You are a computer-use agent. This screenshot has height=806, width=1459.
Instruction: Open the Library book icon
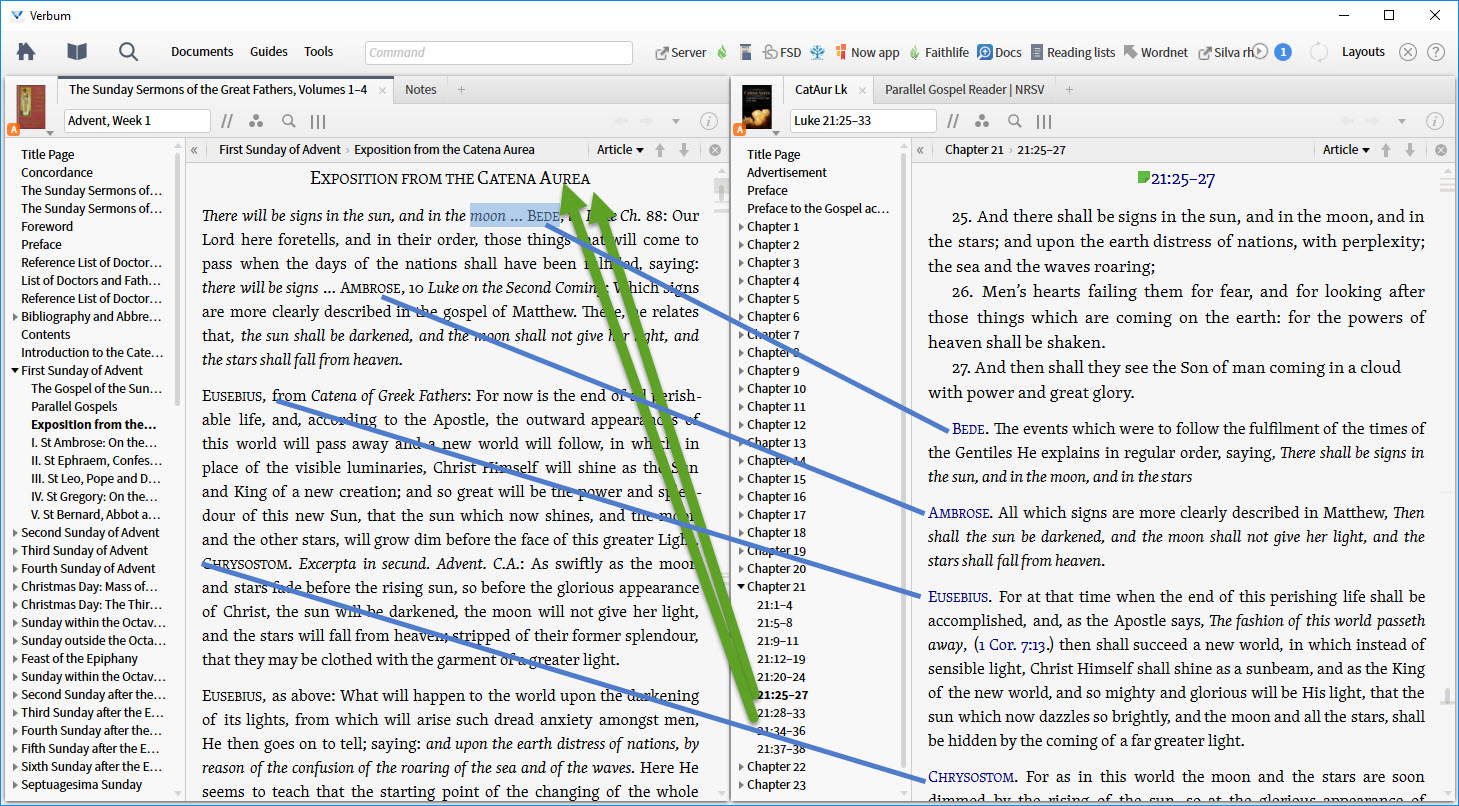[77, 52]
